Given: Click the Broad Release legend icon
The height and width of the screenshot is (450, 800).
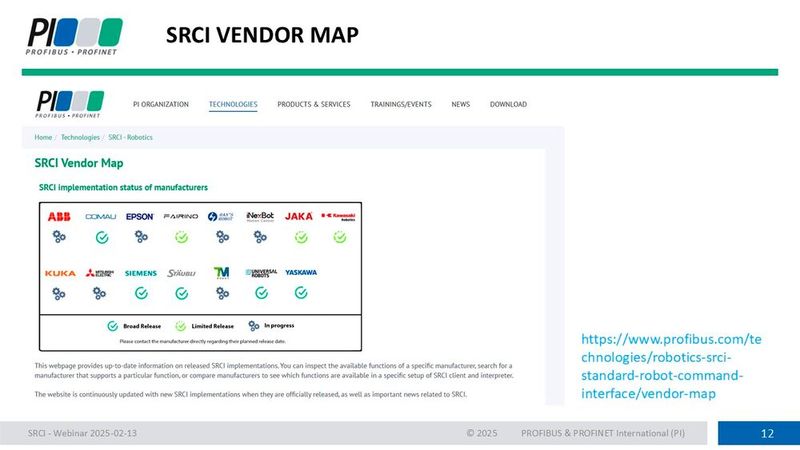Looking at the screenshot, I should (113, 327).
